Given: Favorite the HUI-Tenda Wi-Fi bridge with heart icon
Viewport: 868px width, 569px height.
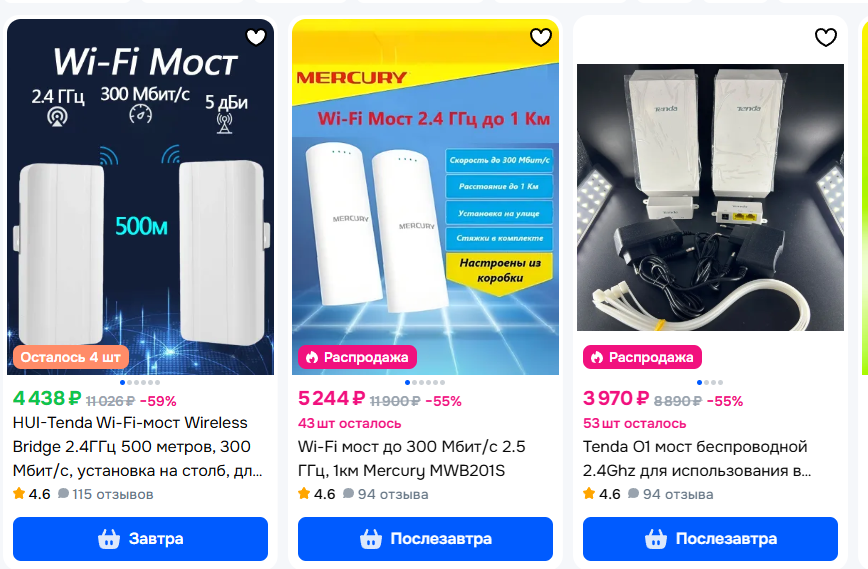Looking at the screenshot, I should [x=256, y=37].
